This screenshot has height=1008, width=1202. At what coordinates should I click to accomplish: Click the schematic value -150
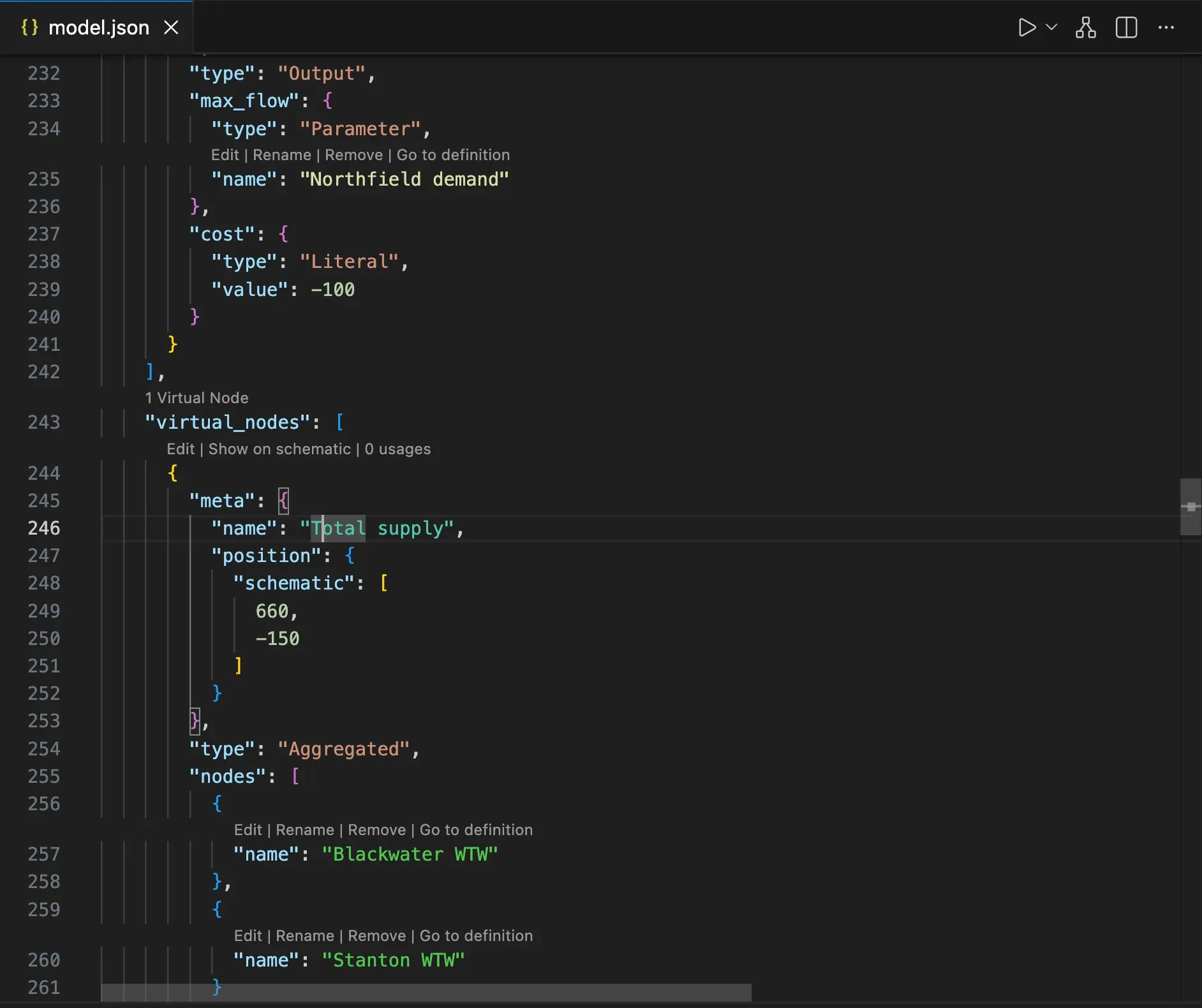click(278, 639)
